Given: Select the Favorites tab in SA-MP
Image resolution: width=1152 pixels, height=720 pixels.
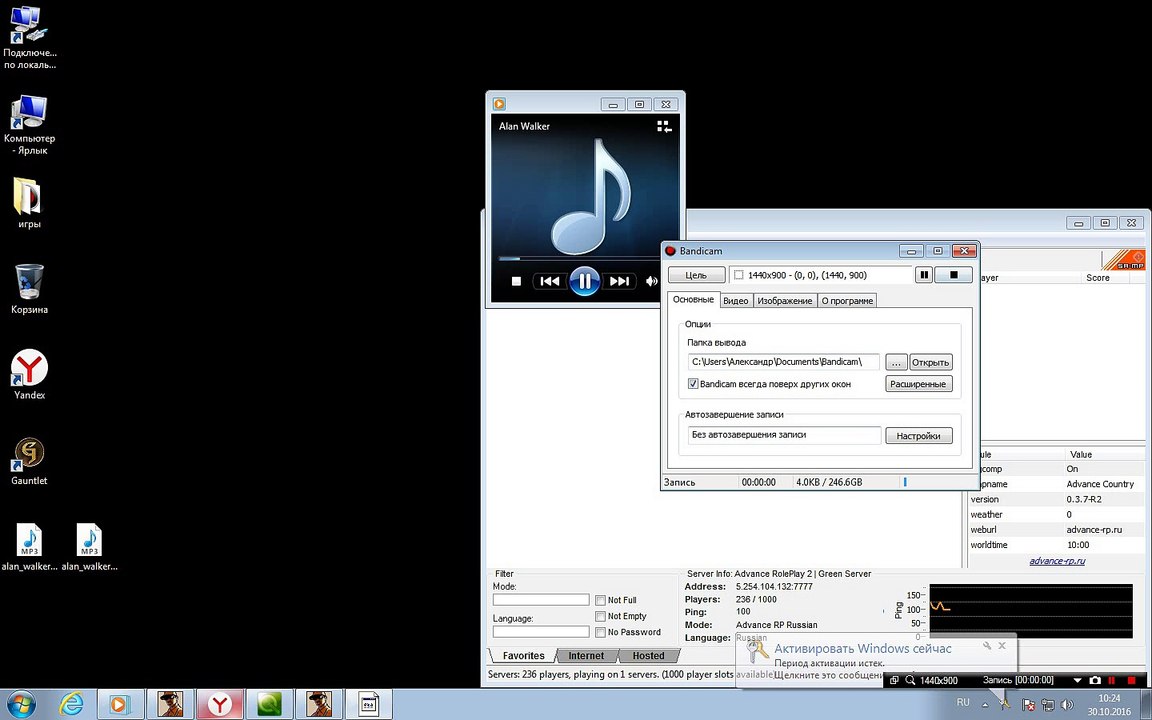Looking at the screenshot, I should coord(523,655).
